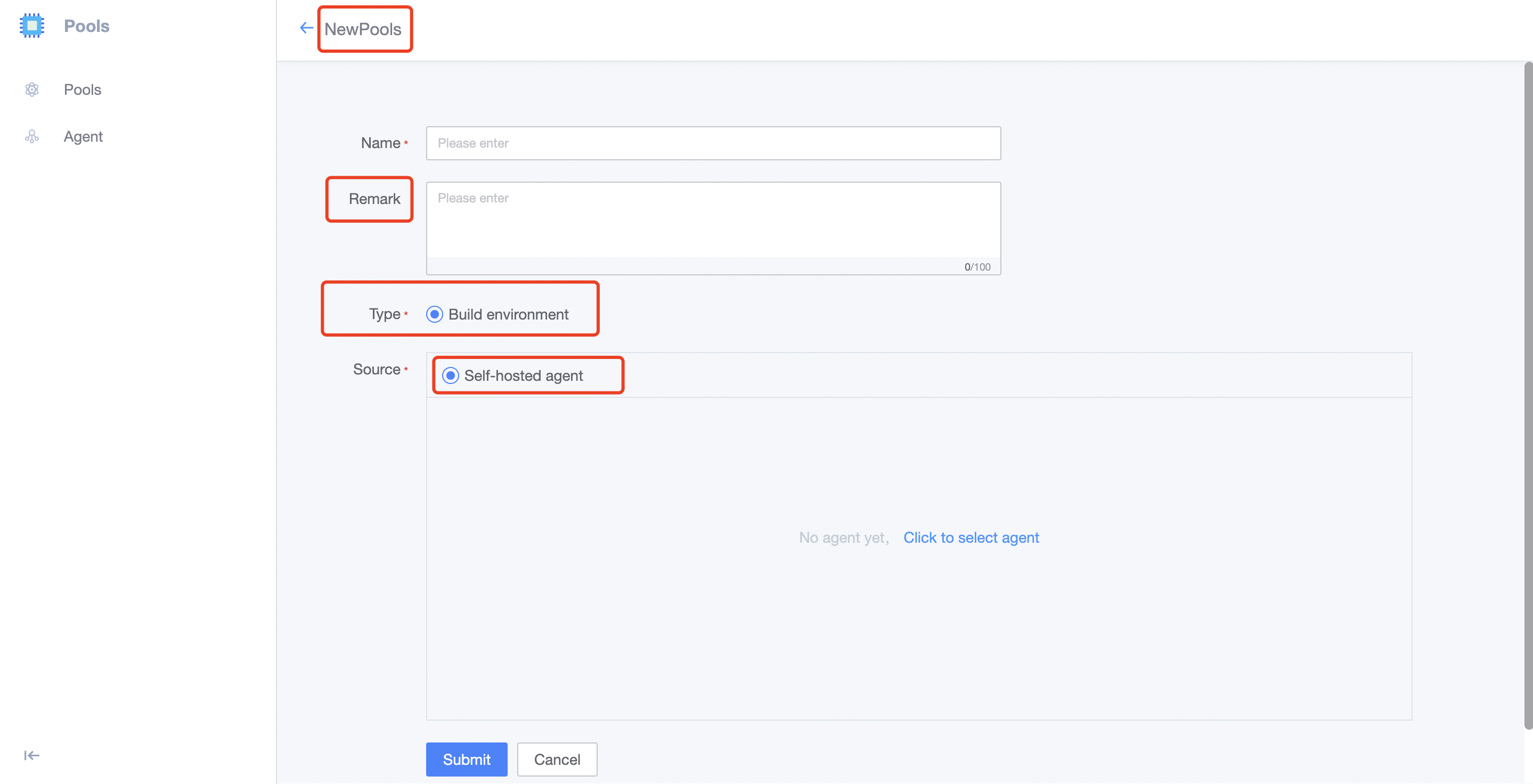Select the Self-hosted agent radio option
Image resolution: width=1533 pixels, height=784 pixels.
click(x=451, y=375)
